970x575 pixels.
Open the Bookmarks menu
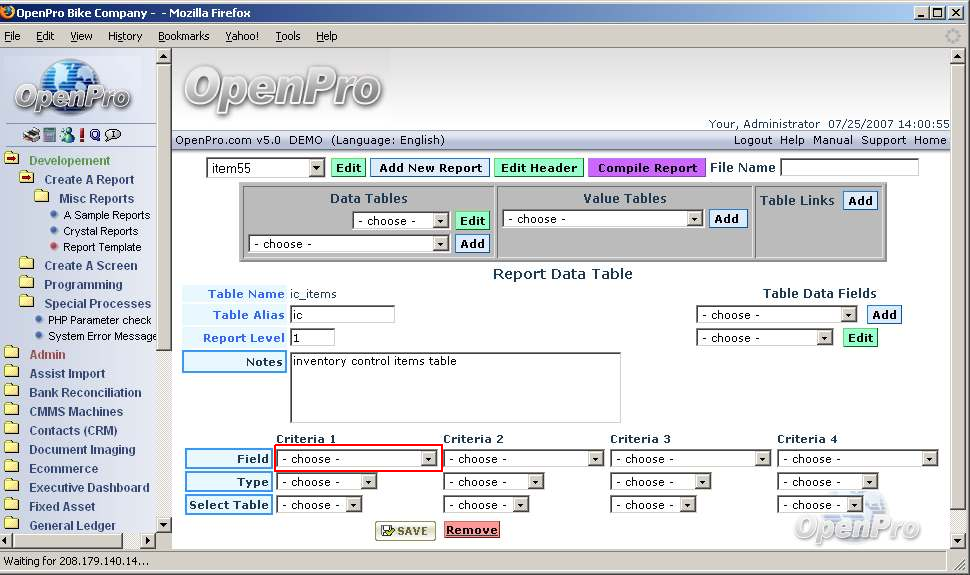184,36
